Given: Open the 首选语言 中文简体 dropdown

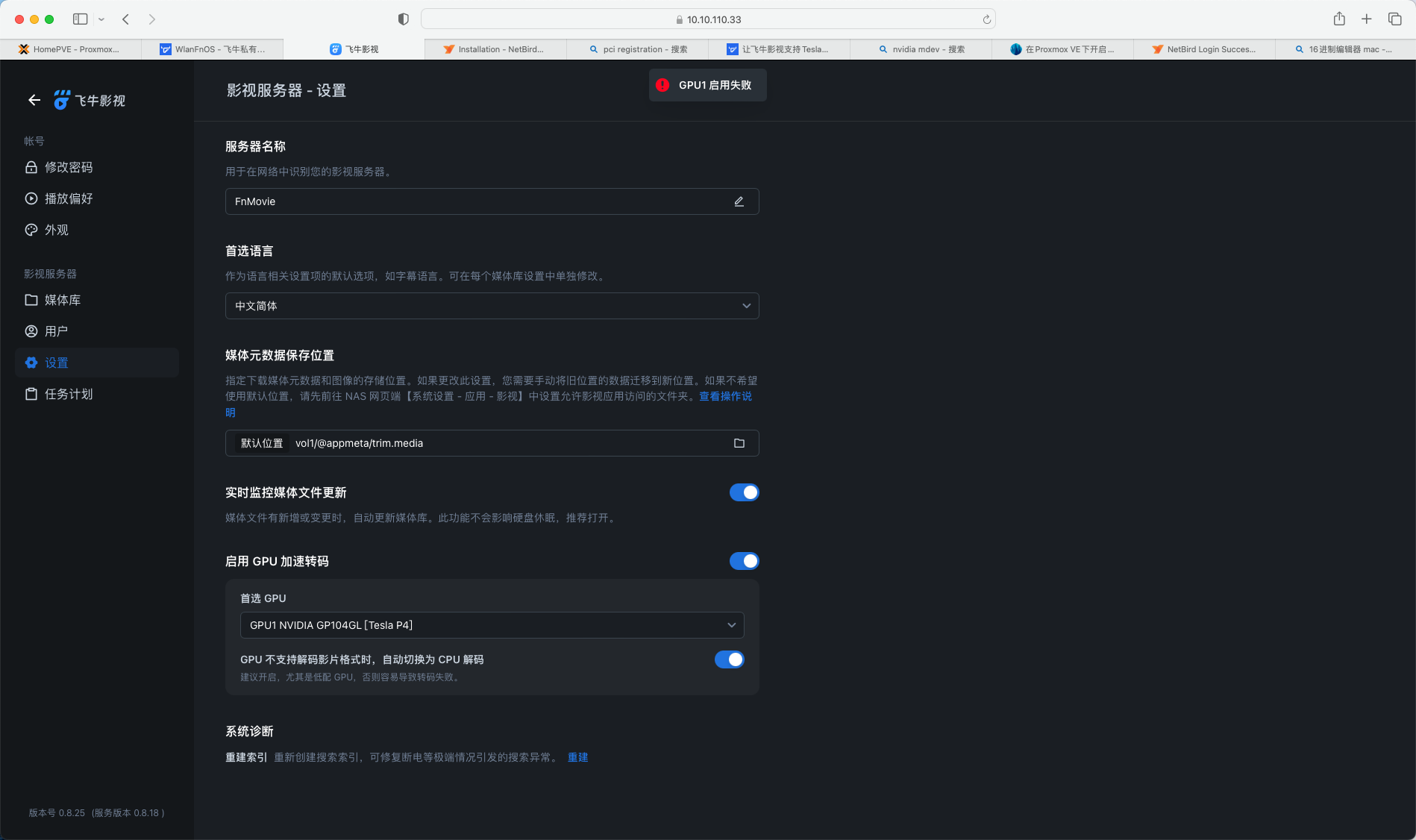Looking at the screenshot, I should (x=492, y=306).
